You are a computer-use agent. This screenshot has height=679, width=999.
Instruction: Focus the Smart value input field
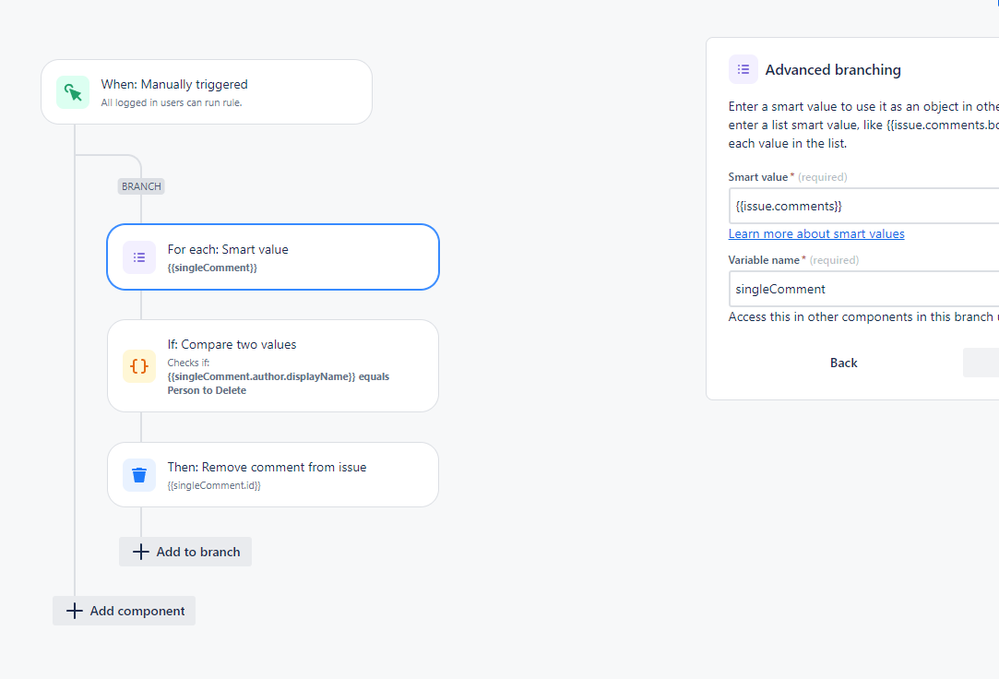[863, 206]
